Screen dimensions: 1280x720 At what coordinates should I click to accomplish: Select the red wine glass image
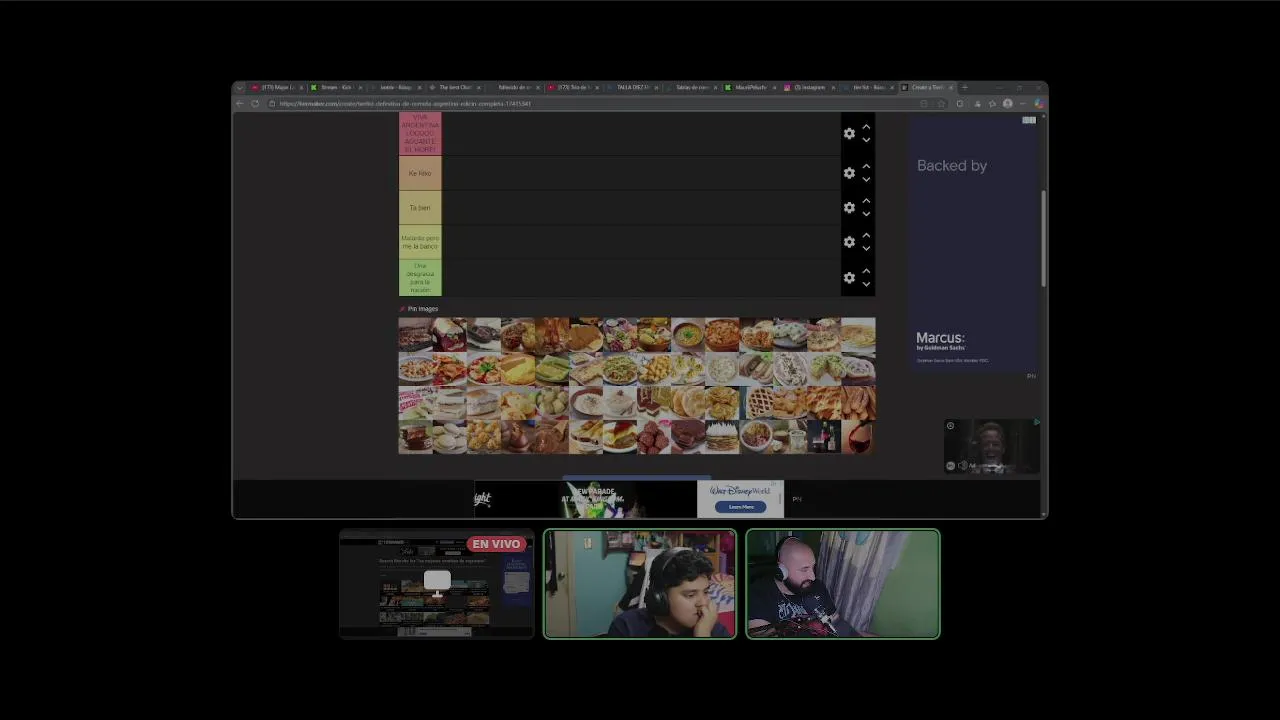(858, 436)
